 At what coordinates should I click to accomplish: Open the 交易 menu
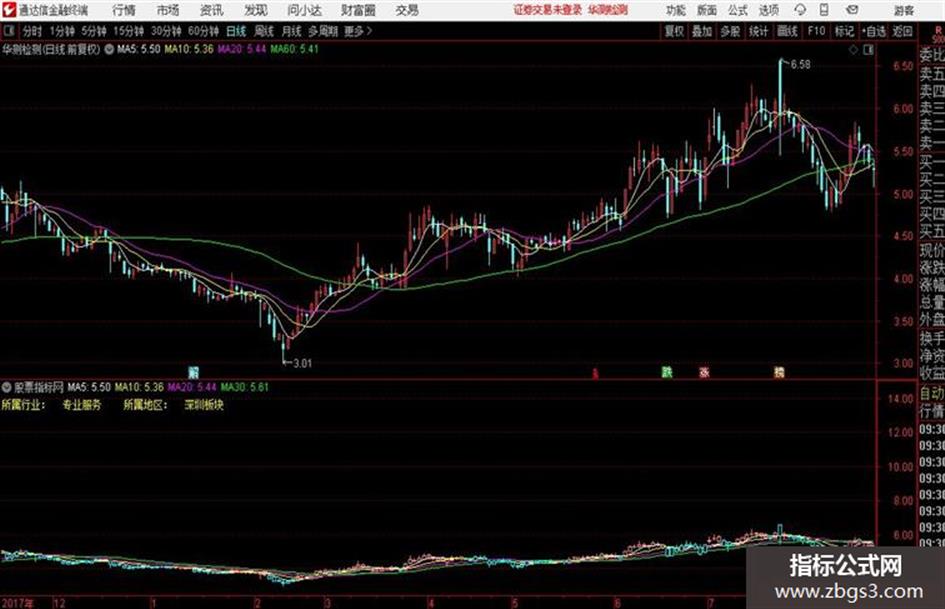pos(407,10)
